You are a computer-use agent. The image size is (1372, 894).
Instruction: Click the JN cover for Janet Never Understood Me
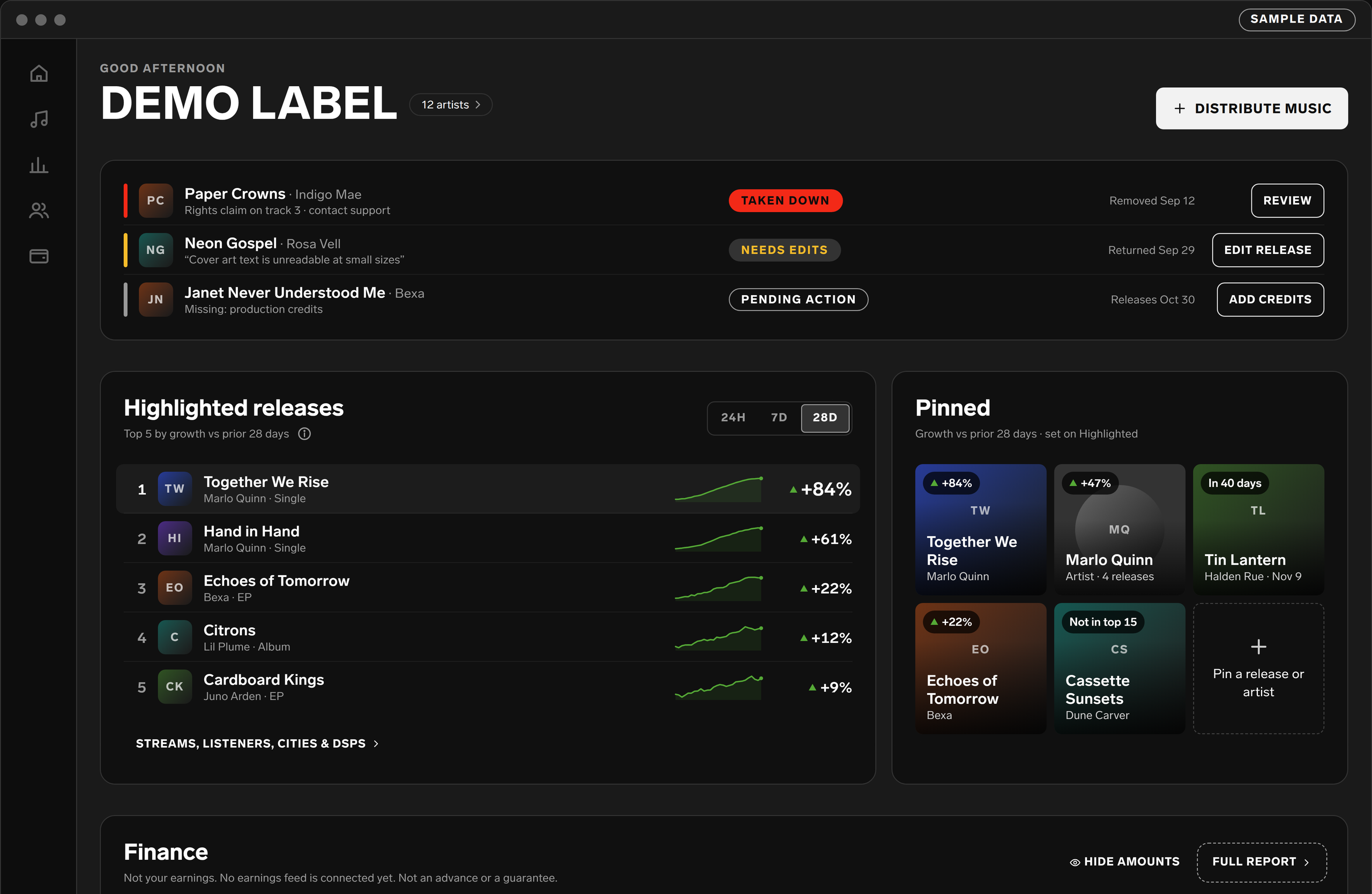tap(155, 299)
